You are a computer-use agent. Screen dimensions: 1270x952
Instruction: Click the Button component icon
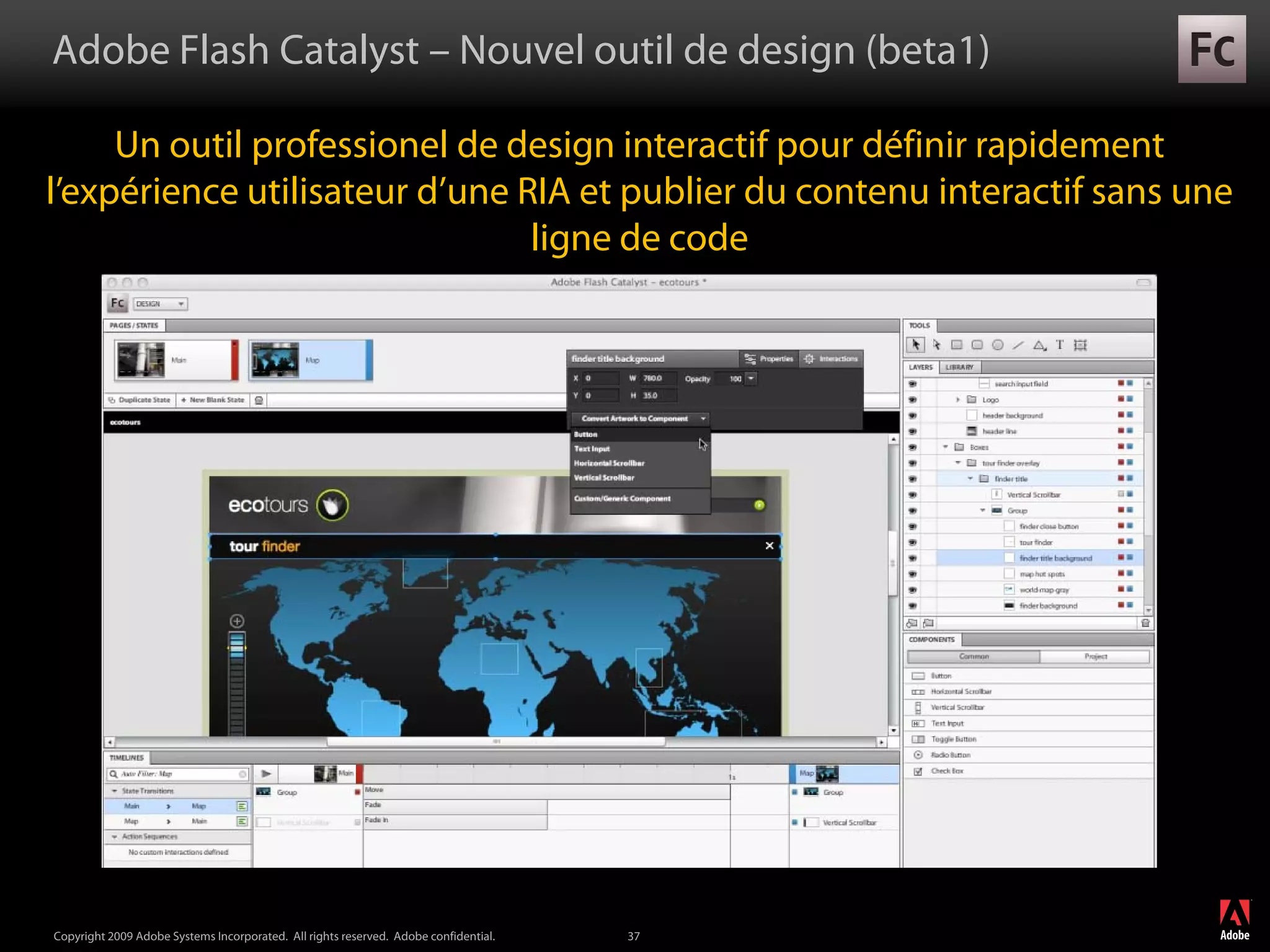(x=918, y=676)
